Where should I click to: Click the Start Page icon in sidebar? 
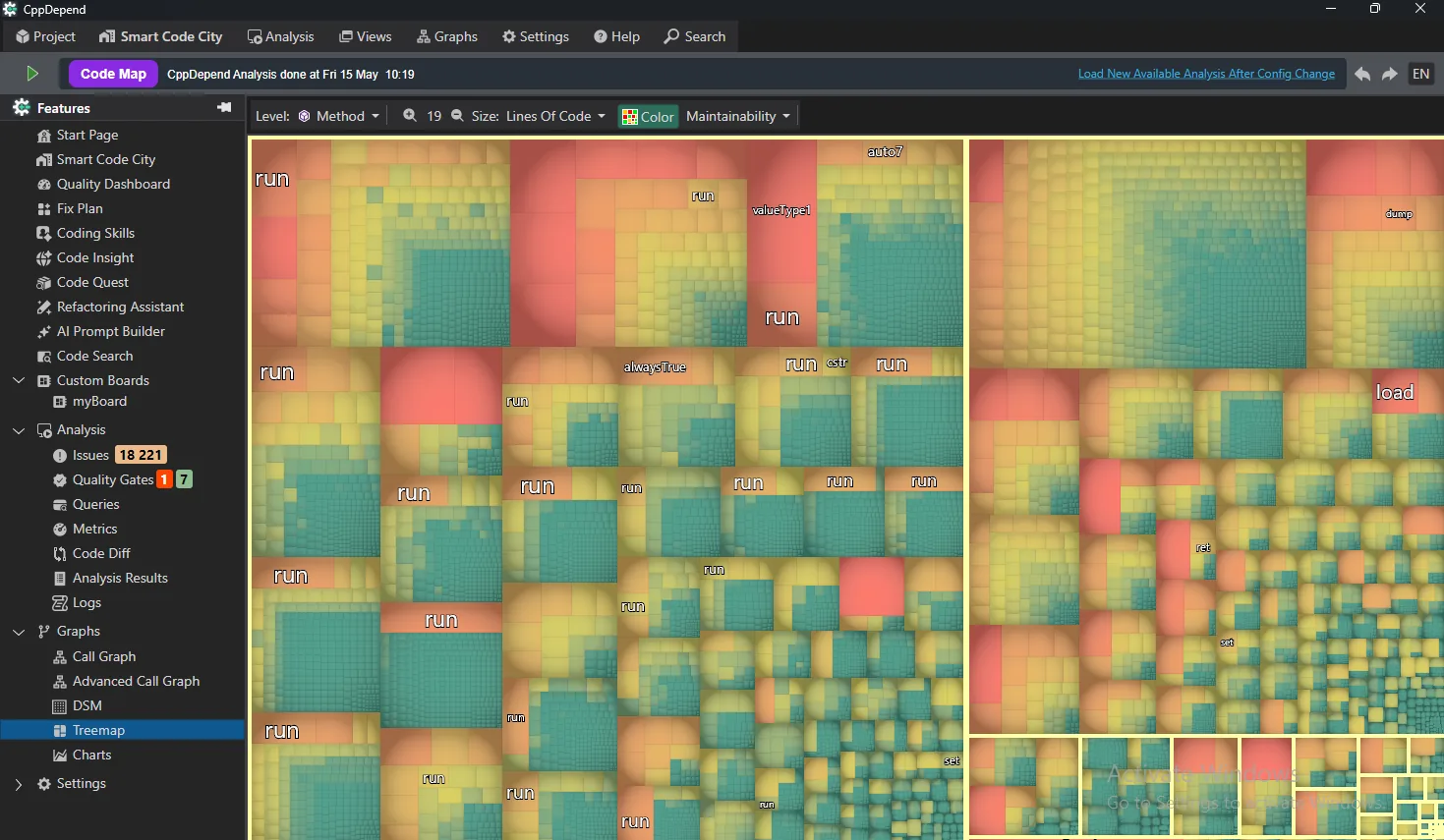43,136
